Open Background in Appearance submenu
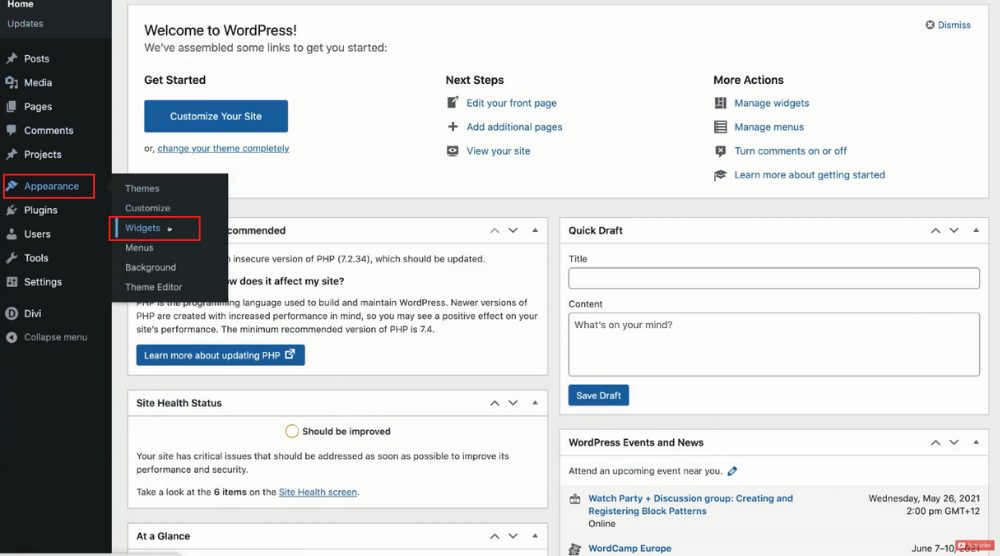The image size is (1000, 556). pyautogui.click(x=151, y=267)
